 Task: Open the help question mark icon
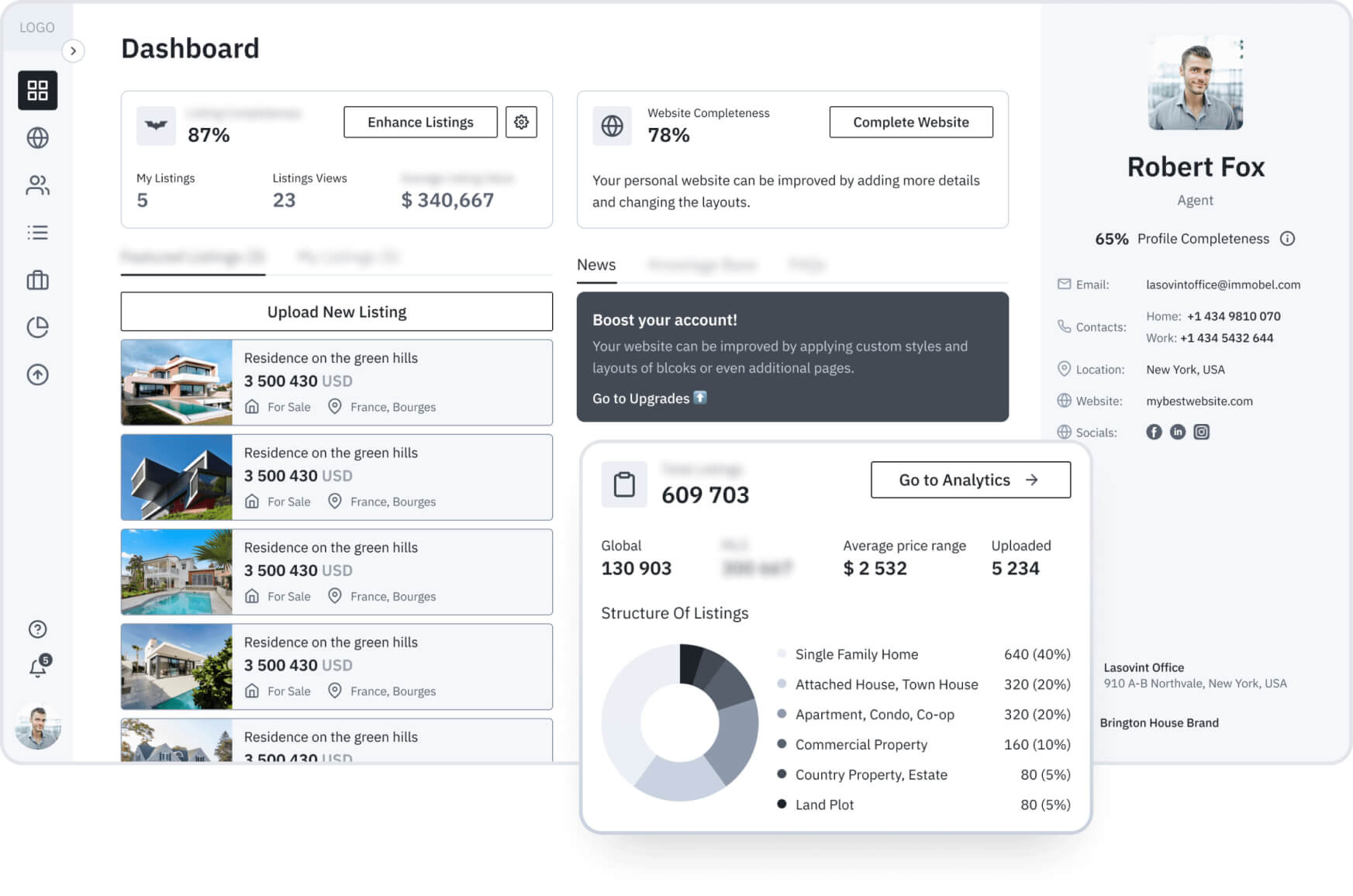[x=37, y=629]
